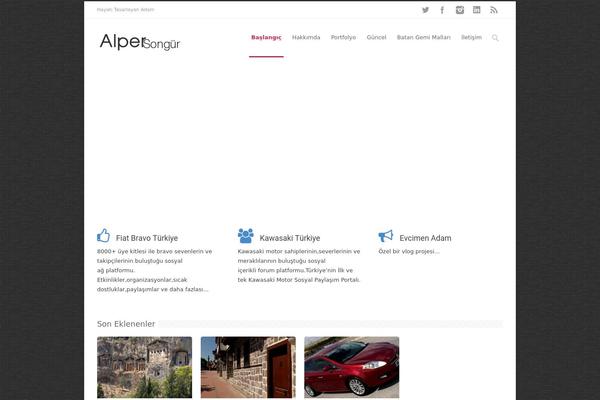Open the Batan Gemi Malları menu item

(x=424, y=37)
